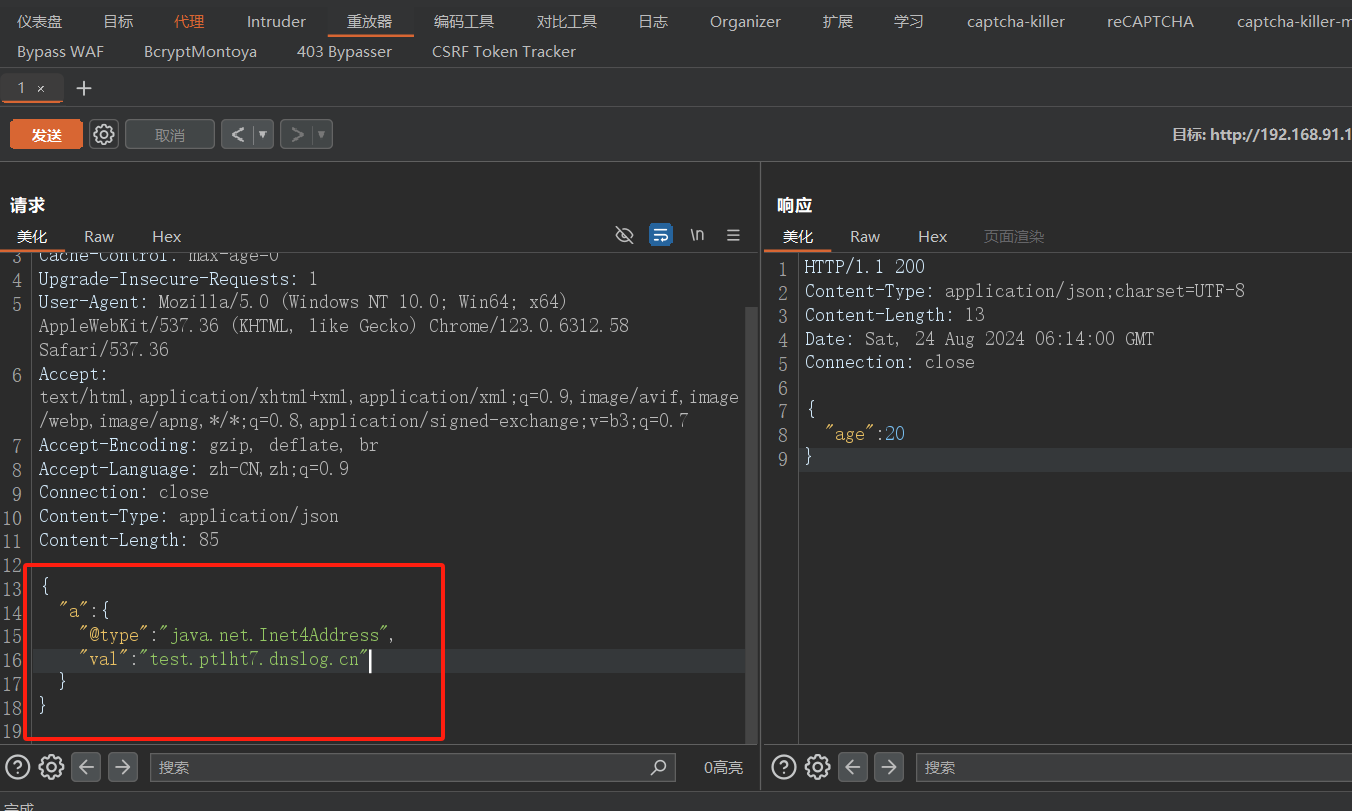Open the 日志 logger tab
The image size is (1352, 811).
[x=653, y=21]
